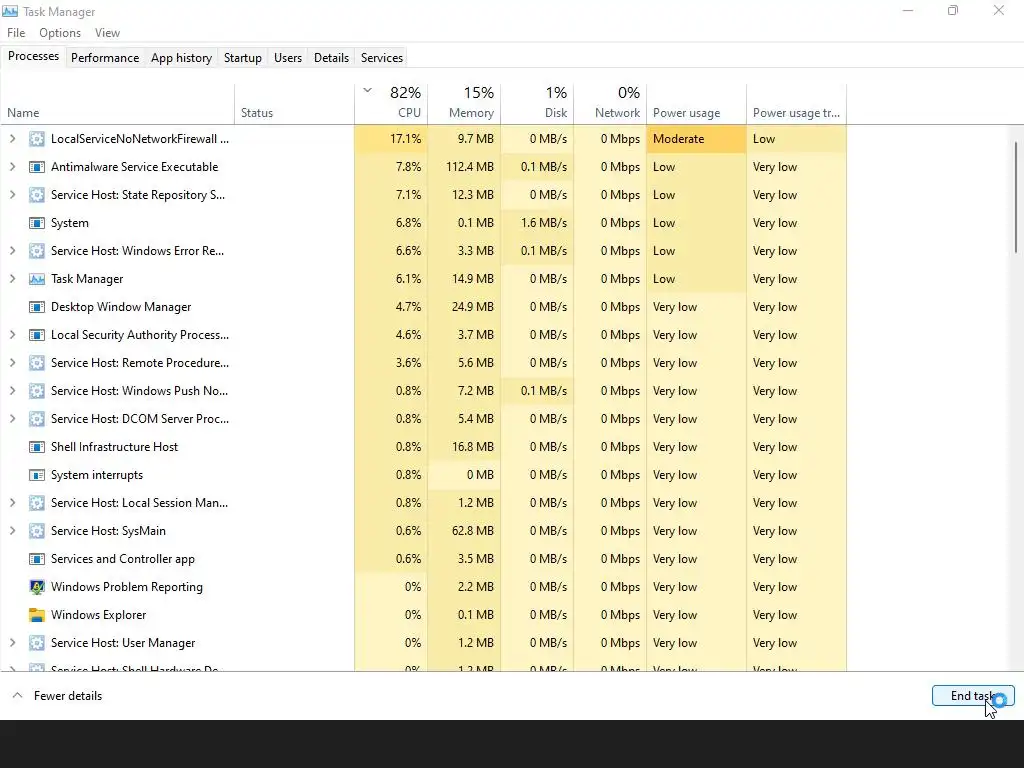Switch to the App history tab
Viewport: 1024px width, 768px height.
coord(182,57)
